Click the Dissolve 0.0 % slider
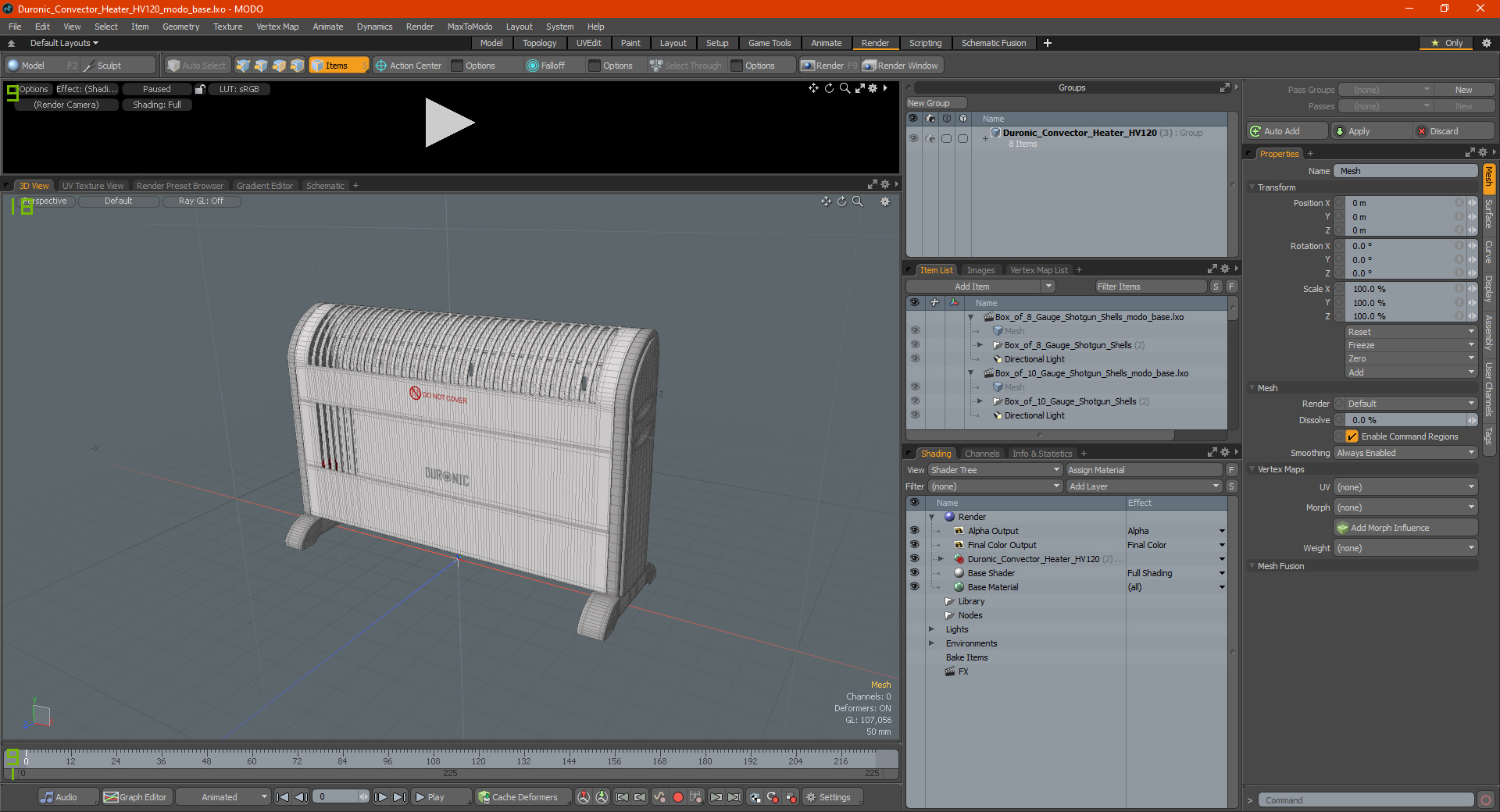The image size is (1500, 812). 1406,420
